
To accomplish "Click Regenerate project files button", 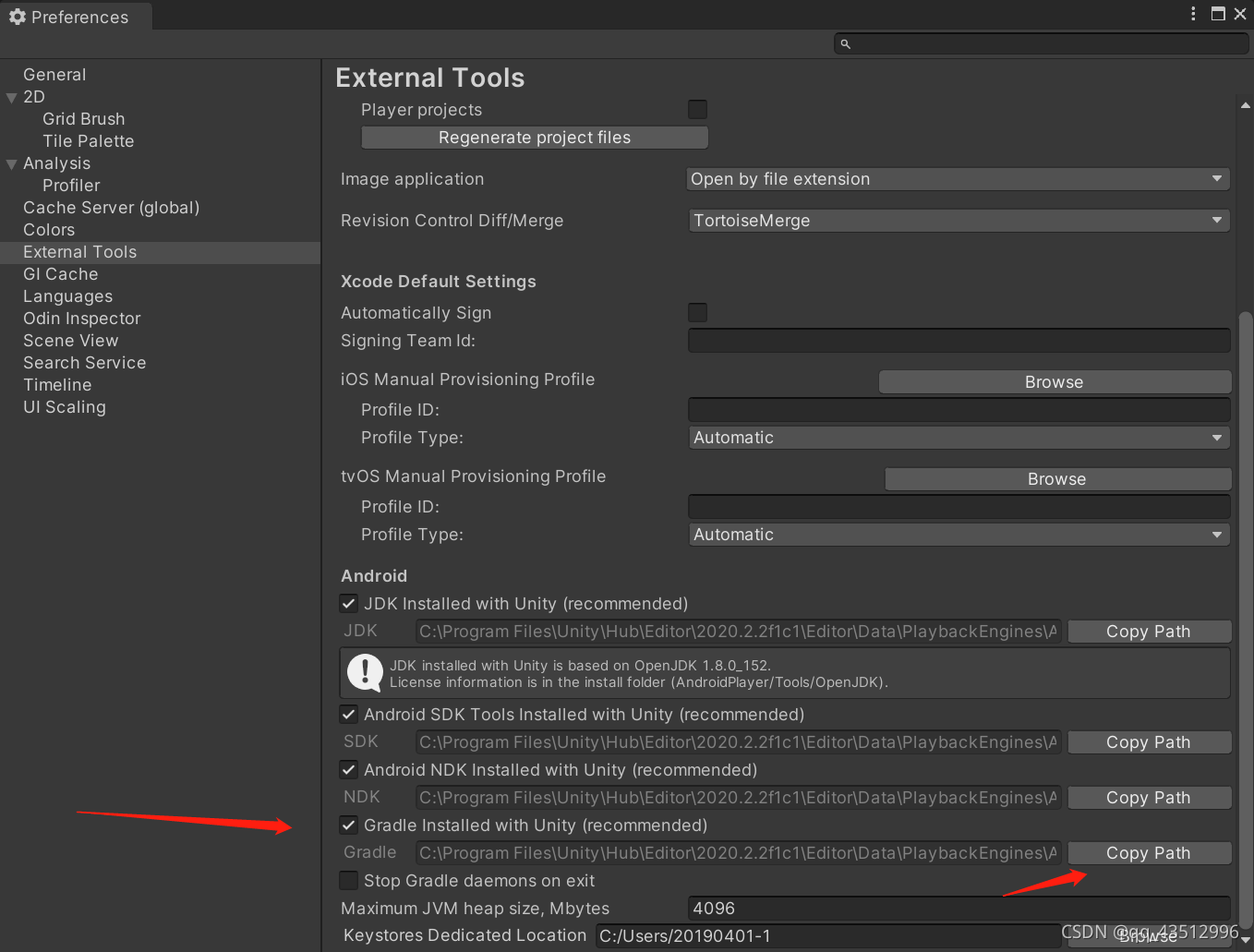I will pyautogui.click(x=535, y=137).
